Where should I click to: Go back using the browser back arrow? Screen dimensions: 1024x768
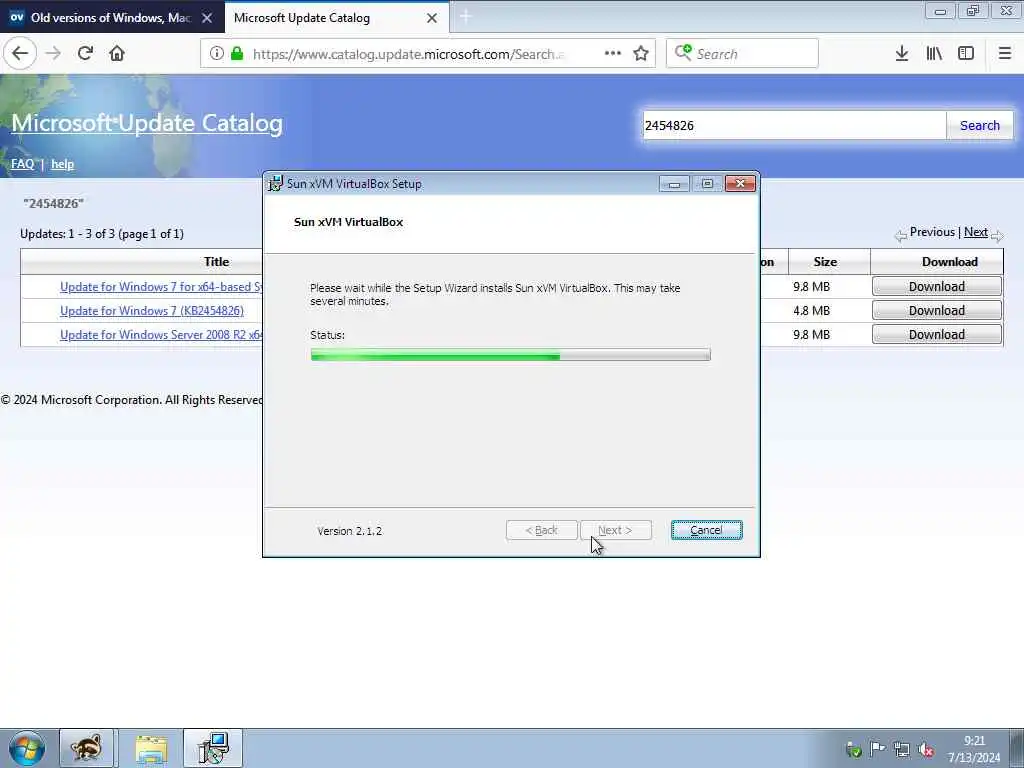point(20,54)
